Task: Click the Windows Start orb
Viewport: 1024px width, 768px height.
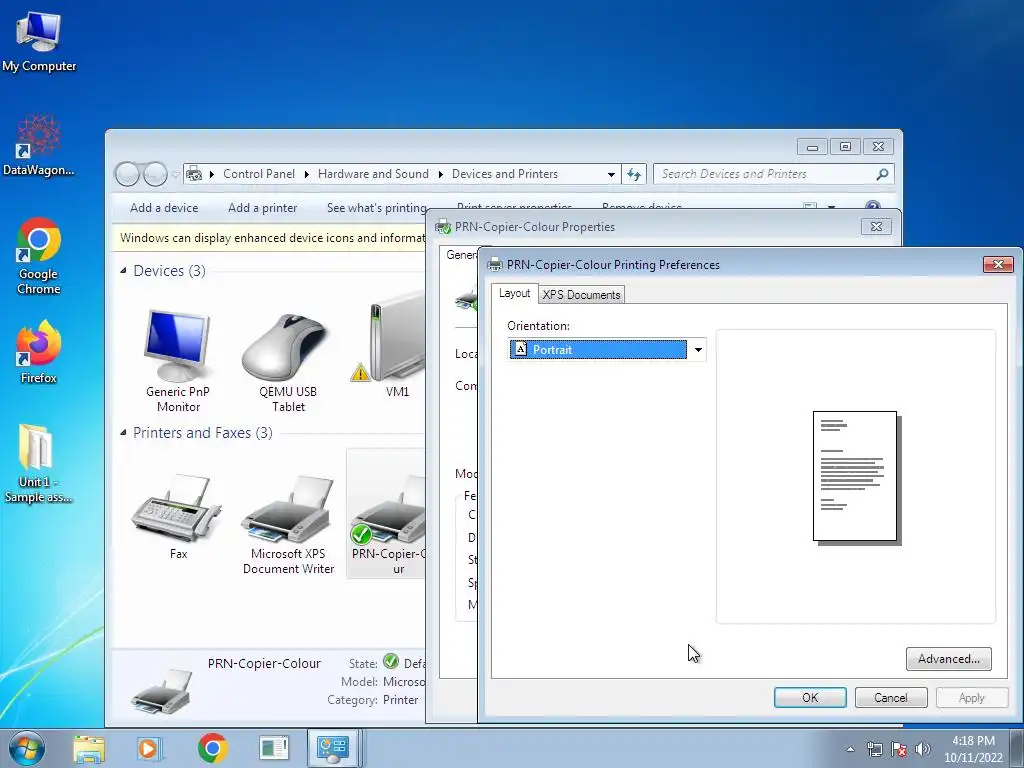Action: 27,748
